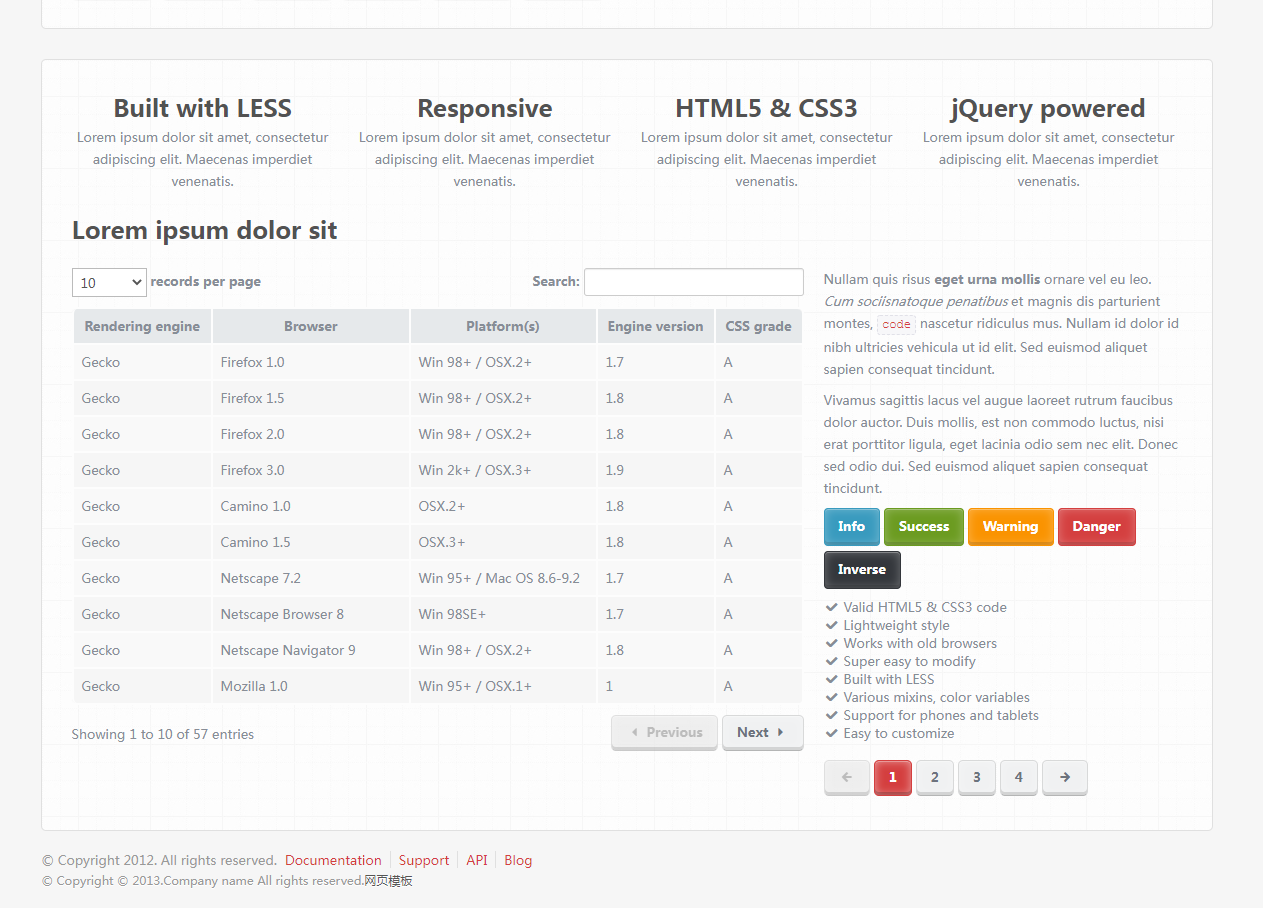Open the records per page dropdown
The width and height of the screenshot is (1263, 908).
point(109,283)
